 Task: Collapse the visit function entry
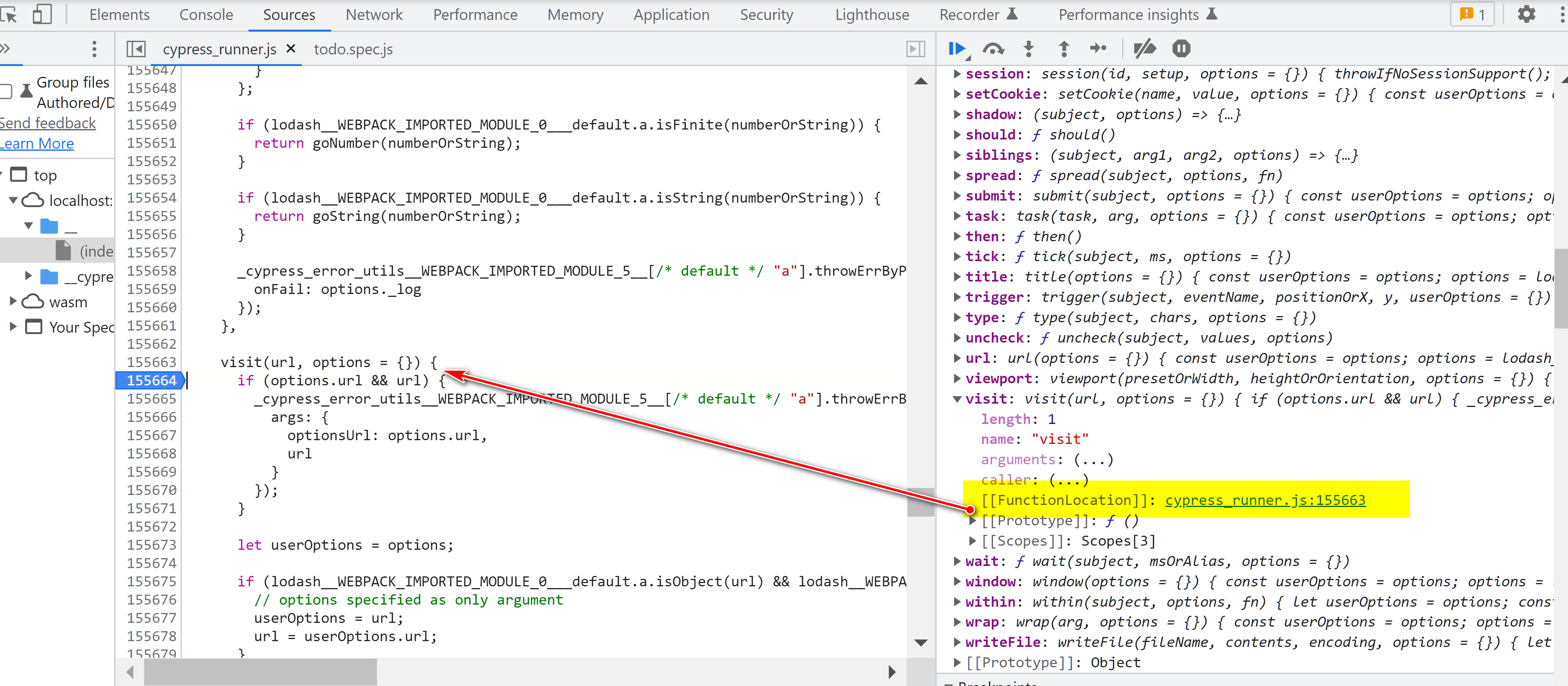click(957, 399)
